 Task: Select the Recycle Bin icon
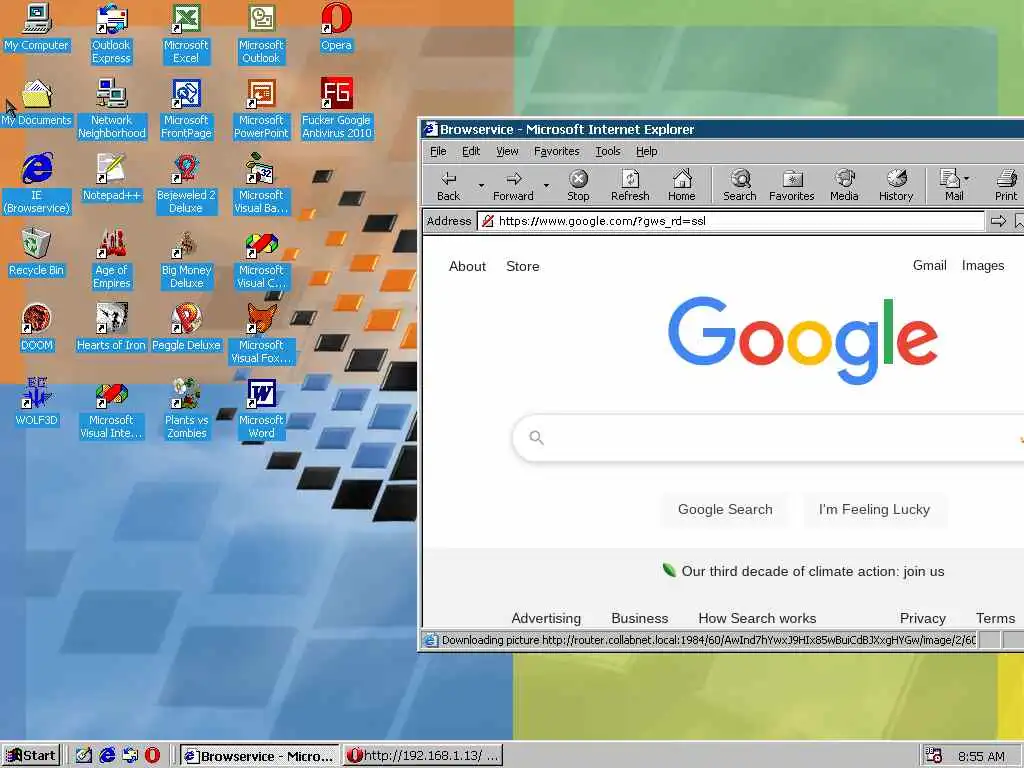pyautogui.click(x=37, y=253)
